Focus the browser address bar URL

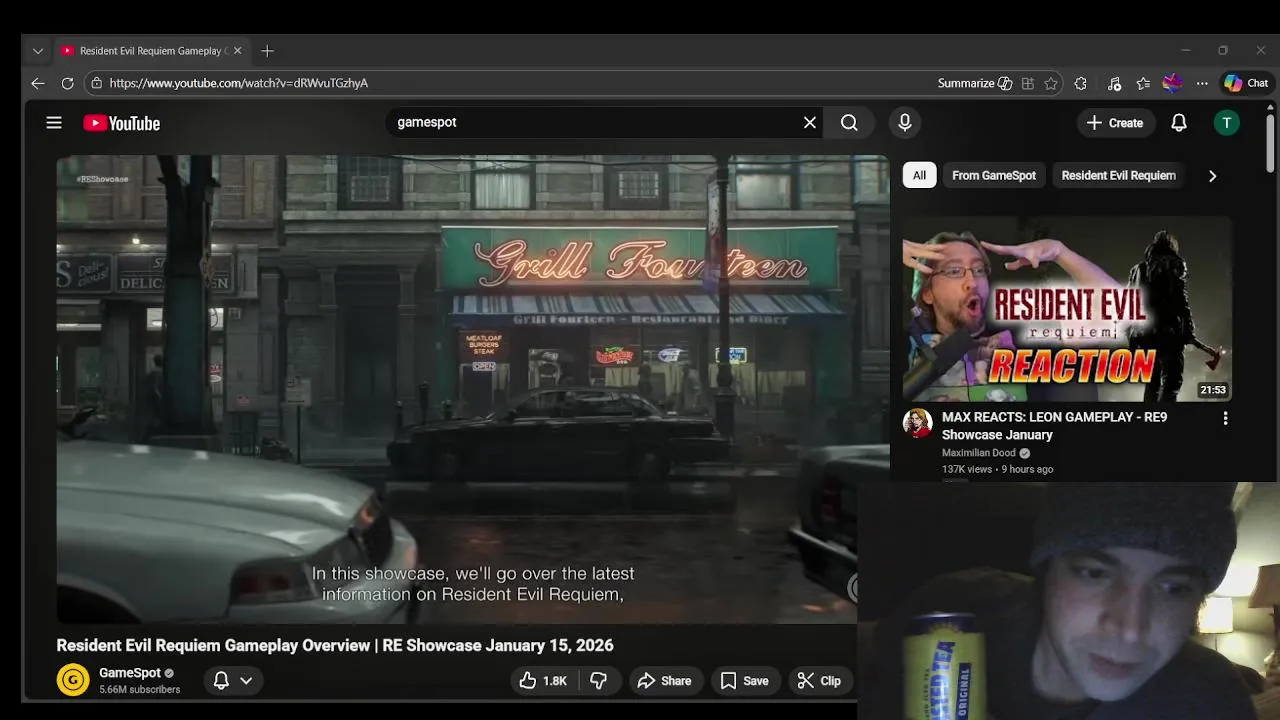[x=239, y=83]
